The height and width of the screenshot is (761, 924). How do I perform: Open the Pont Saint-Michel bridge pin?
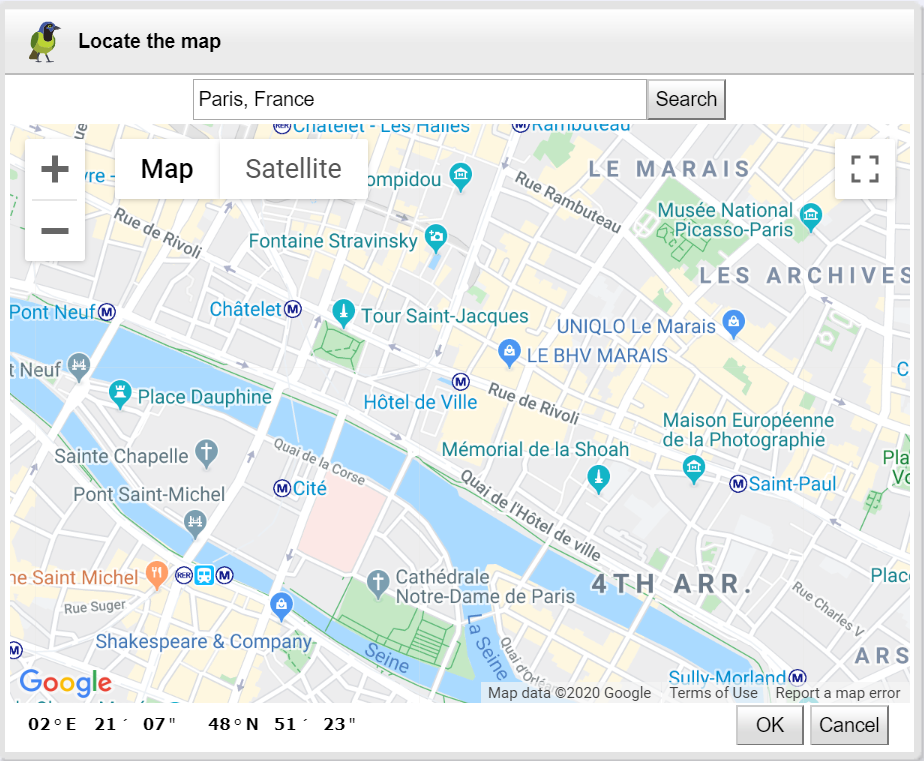pos(194,524)
